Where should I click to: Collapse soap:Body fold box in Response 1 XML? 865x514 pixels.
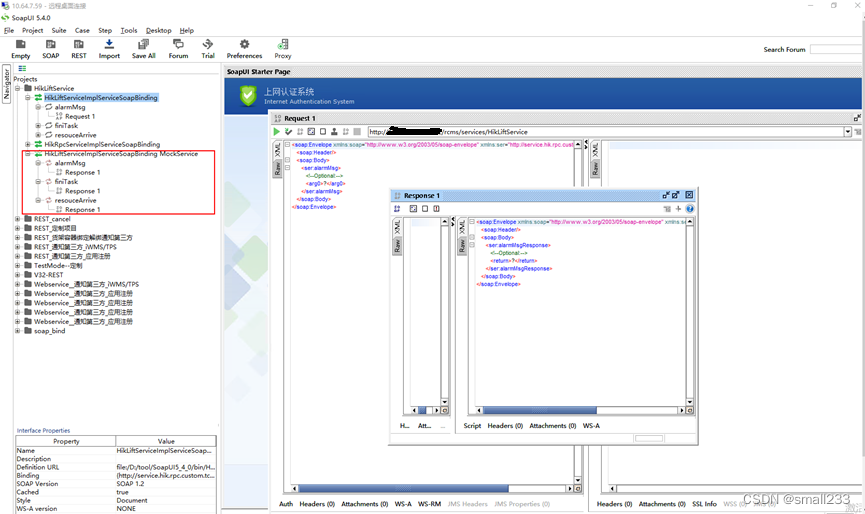coord(472,237)
